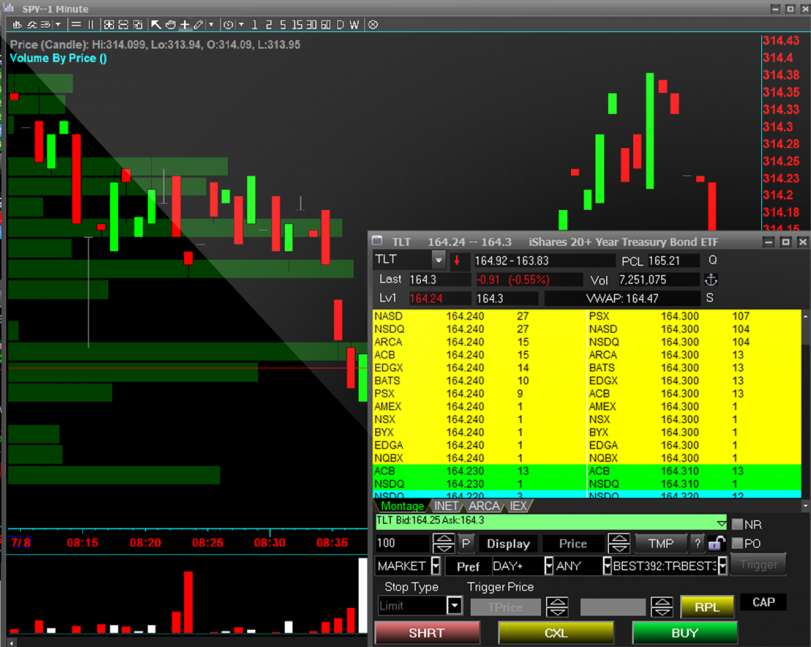The height and width of the screenshot is (647, 811).
Task: Toggle the P button next to quantity
Action: (x=466, y=544)
